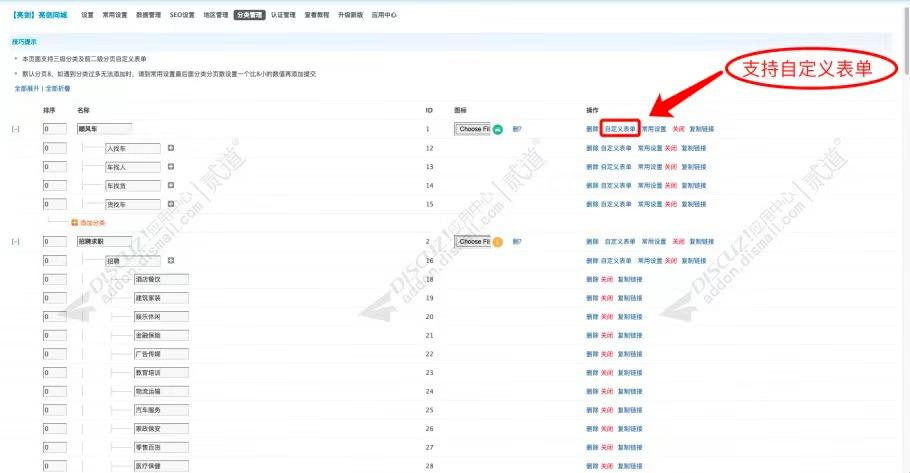Click red 关闭 in the ID 1 row
This screenshot has height=473, width=910.
(x=678, y=129)
